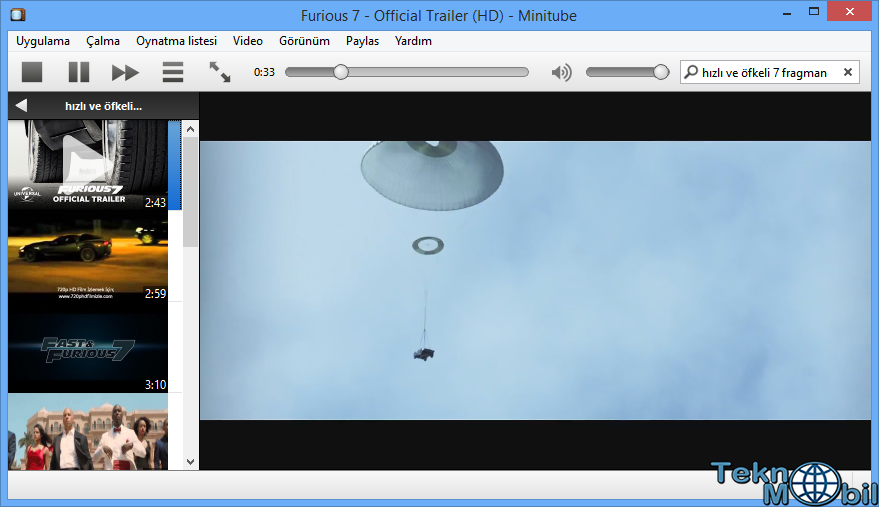Select the group-walking video thumbnail

point(88,432)
